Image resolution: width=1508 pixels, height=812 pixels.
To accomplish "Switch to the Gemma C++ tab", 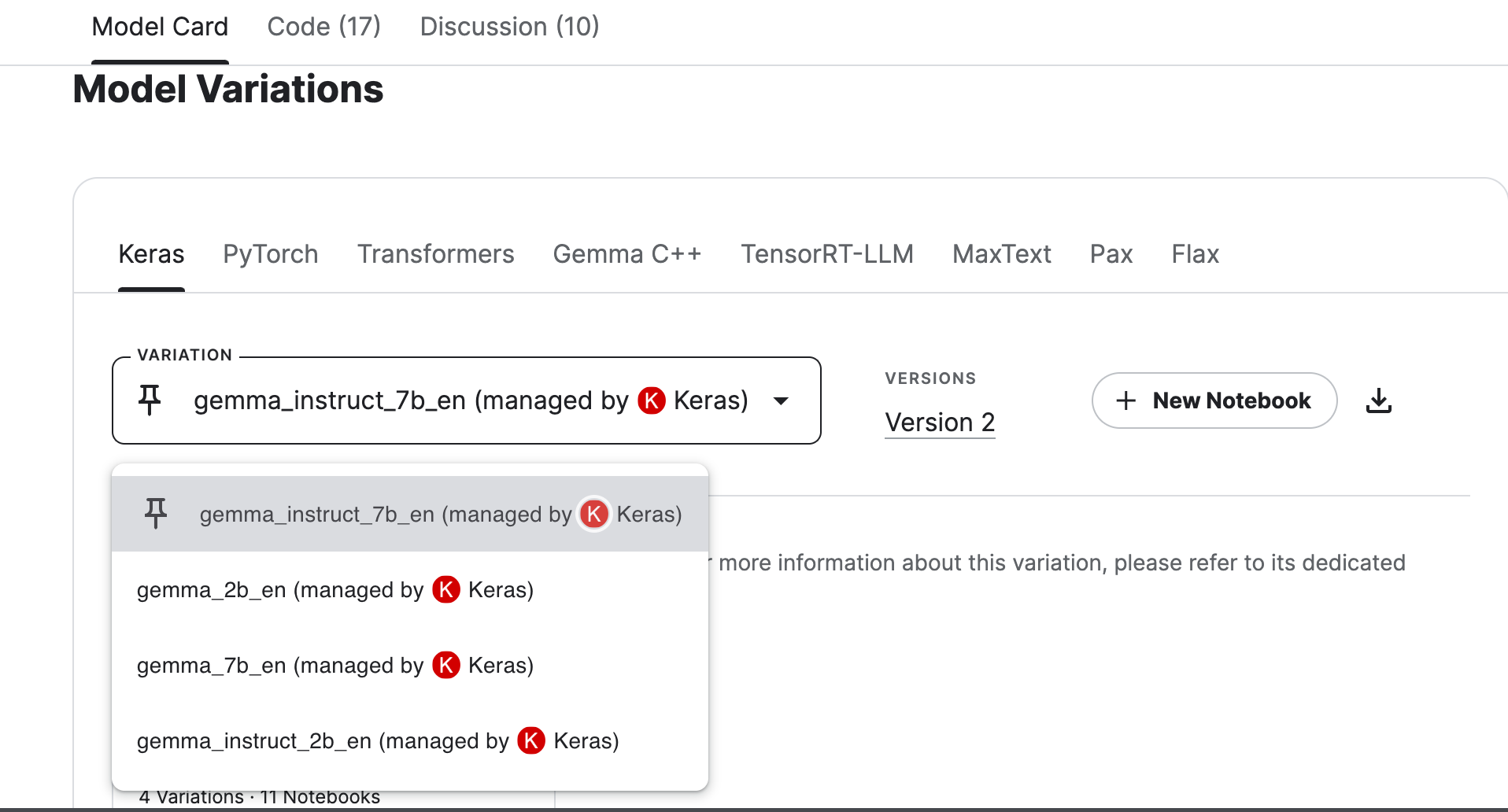I will pyautogui.click(x=626, y=254).
